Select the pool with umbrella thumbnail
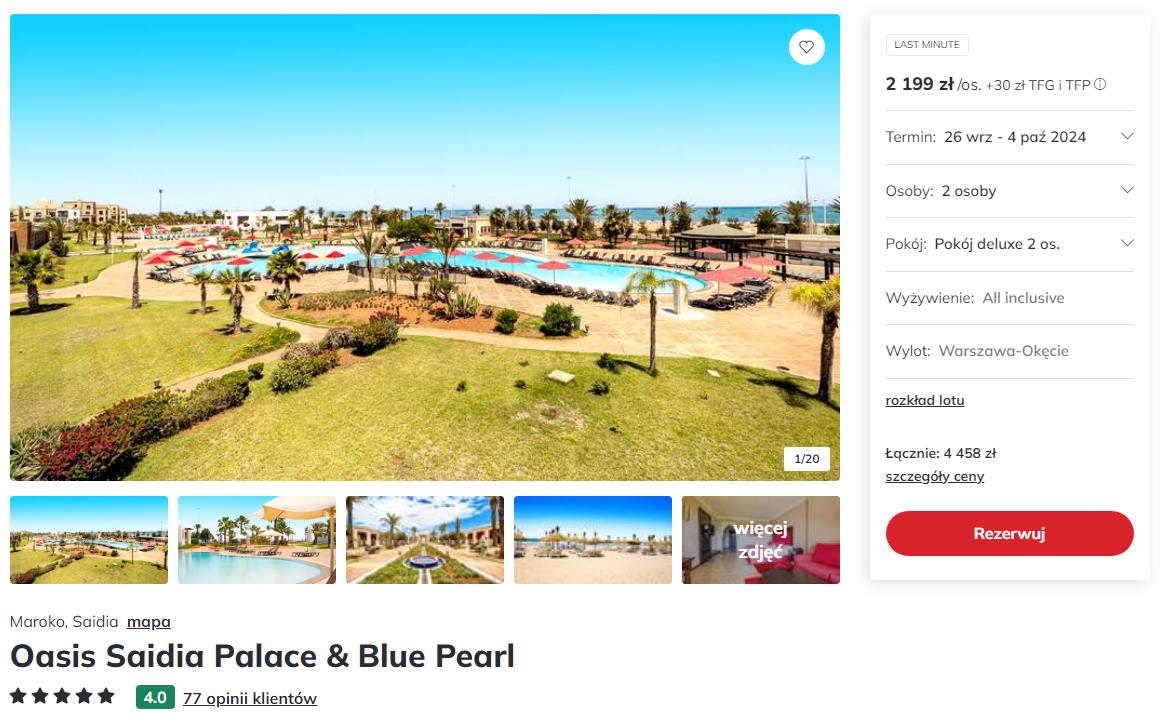Image resolution: width=1167 pixels, height=726 pixels. 257,540
